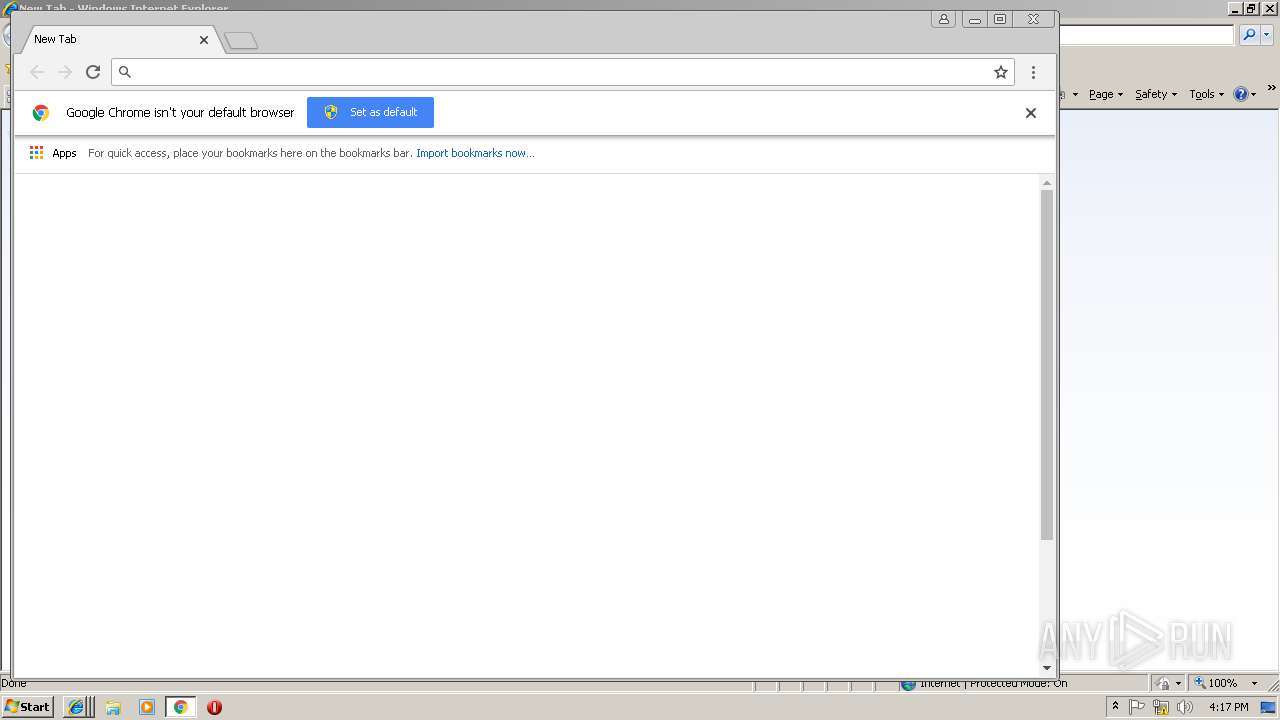The width and height of the screenshot is (1280, 720).
Task: Open the Apps shortcut in bookmarks bar
Action: [53, 153]
